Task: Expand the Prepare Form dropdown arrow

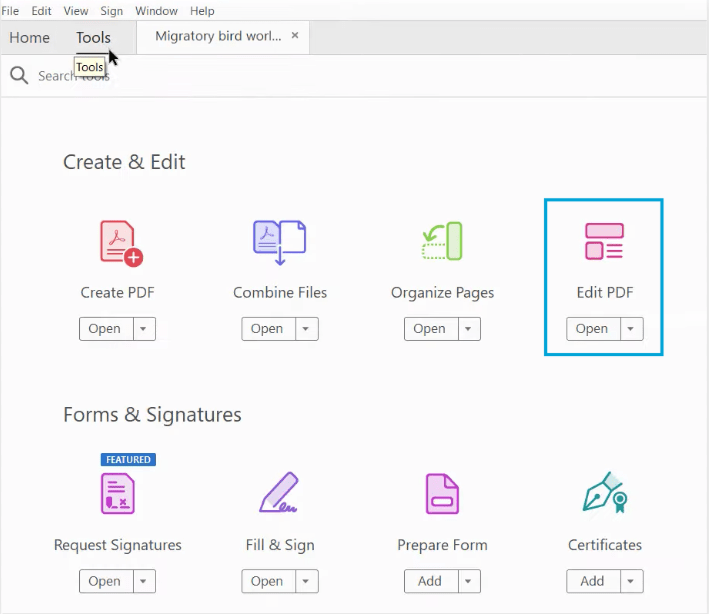Action: (x=469, y=581)
